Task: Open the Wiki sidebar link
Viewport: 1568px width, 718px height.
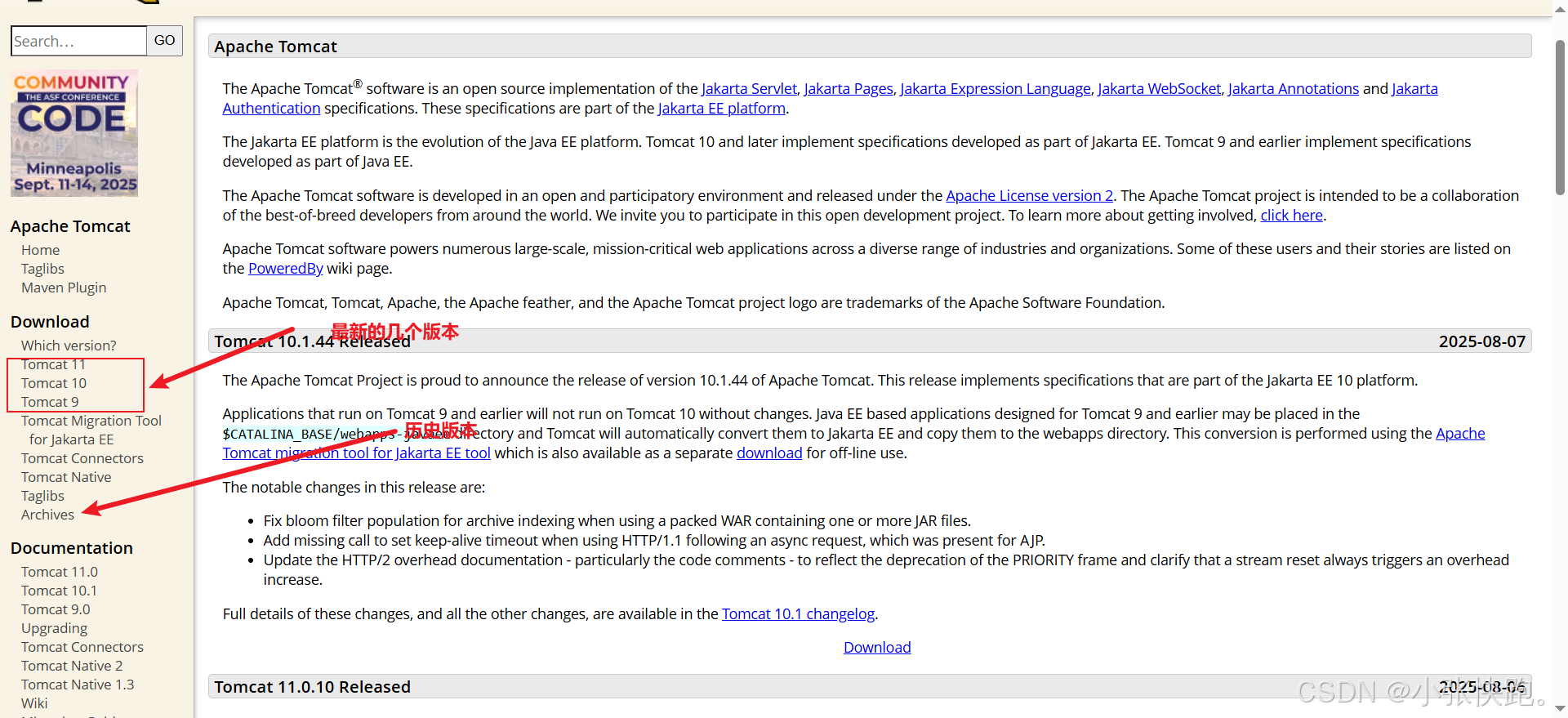Action: coord(34,703)
